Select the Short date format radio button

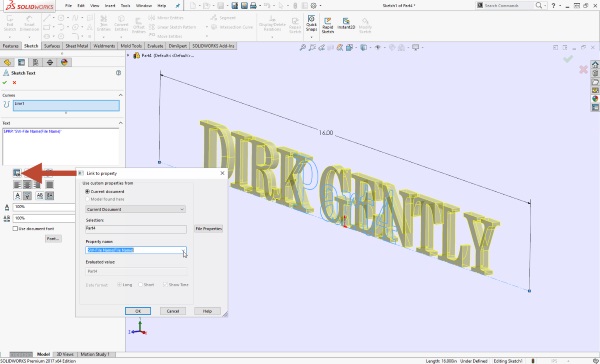(x=140, y=285)
